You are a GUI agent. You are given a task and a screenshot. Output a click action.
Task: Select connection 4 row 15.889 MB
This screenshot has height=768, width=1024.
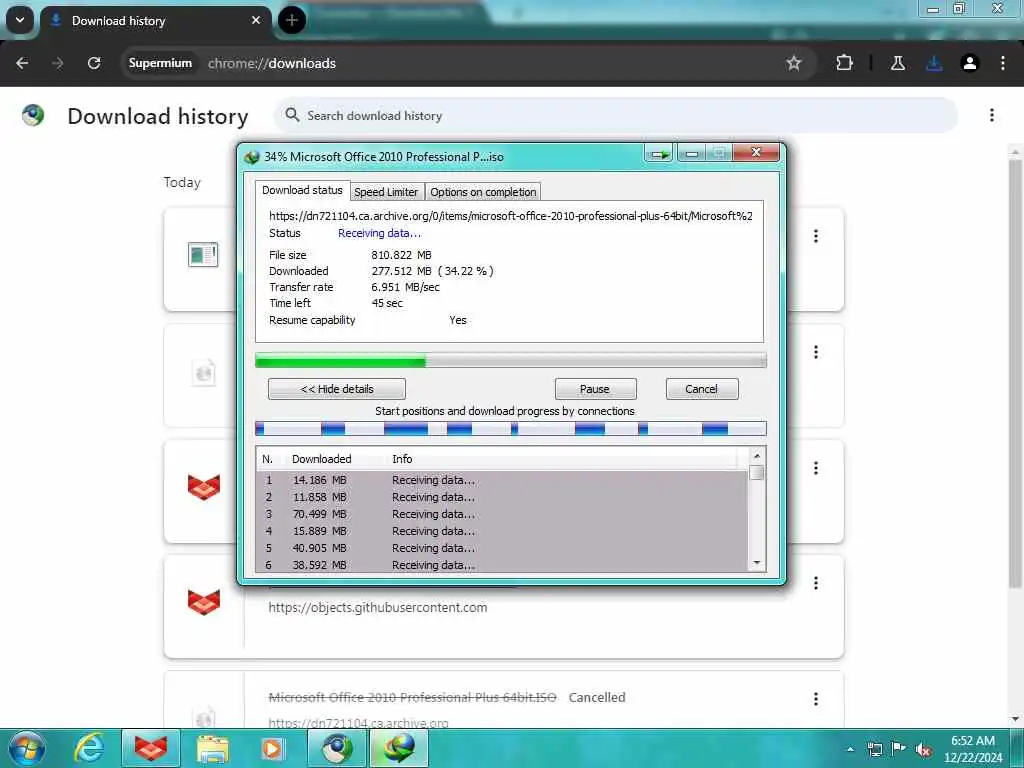(x=502, y=531)
